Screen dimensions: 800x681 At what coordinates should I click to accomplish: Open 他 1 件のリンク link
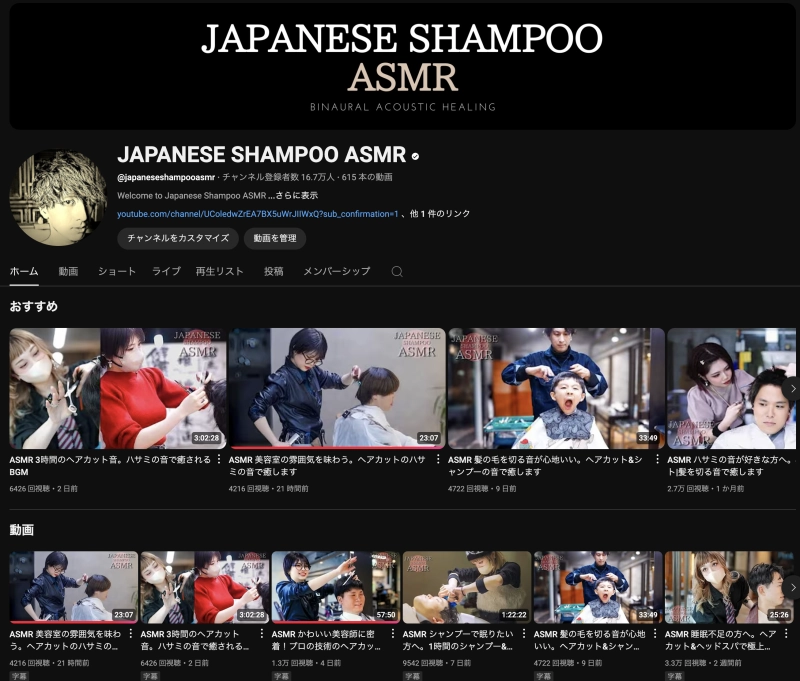[x=440, y=214]
